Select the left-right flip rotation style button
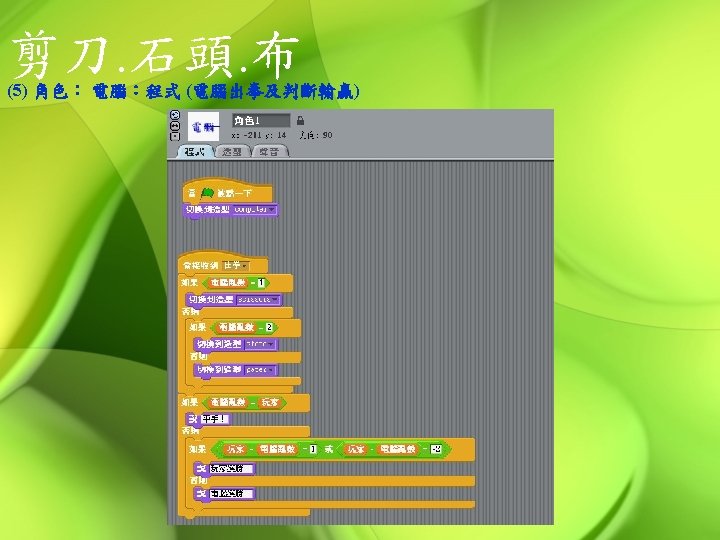 [174, 126]
